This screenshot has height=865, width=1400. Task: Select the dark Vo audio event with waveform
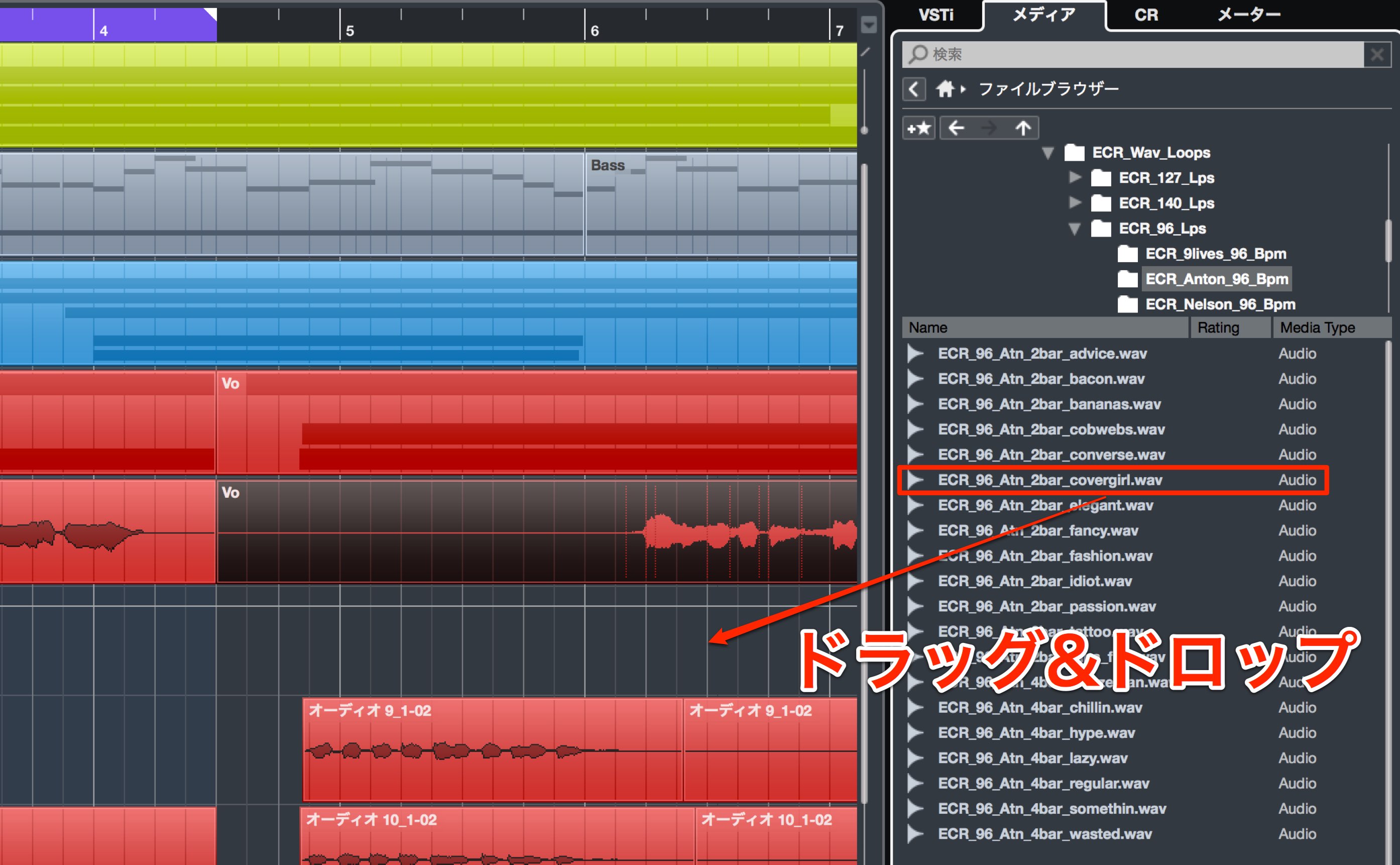(x=536, y=531)
